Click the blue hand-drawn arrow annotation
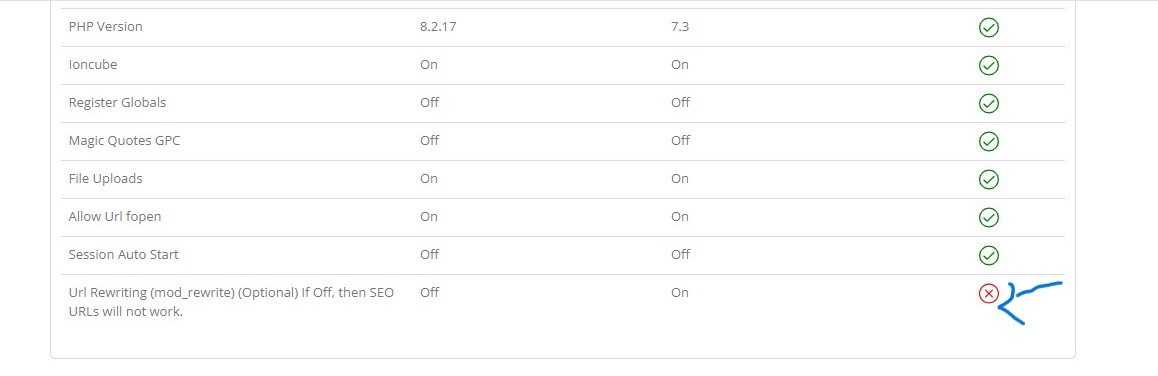The image size is (1158, 376). 1030,303
